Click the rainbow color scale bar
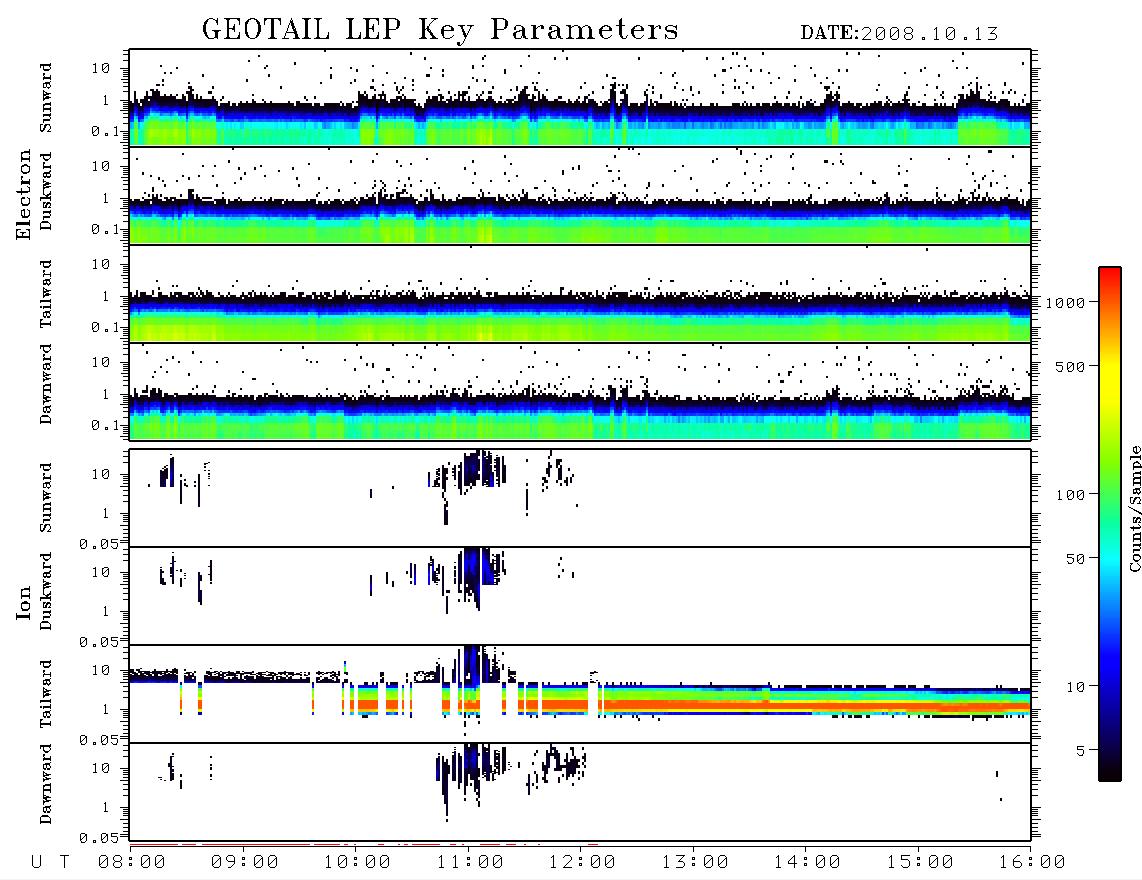This screenshot has width=1142, height=880. [1109, 524]
